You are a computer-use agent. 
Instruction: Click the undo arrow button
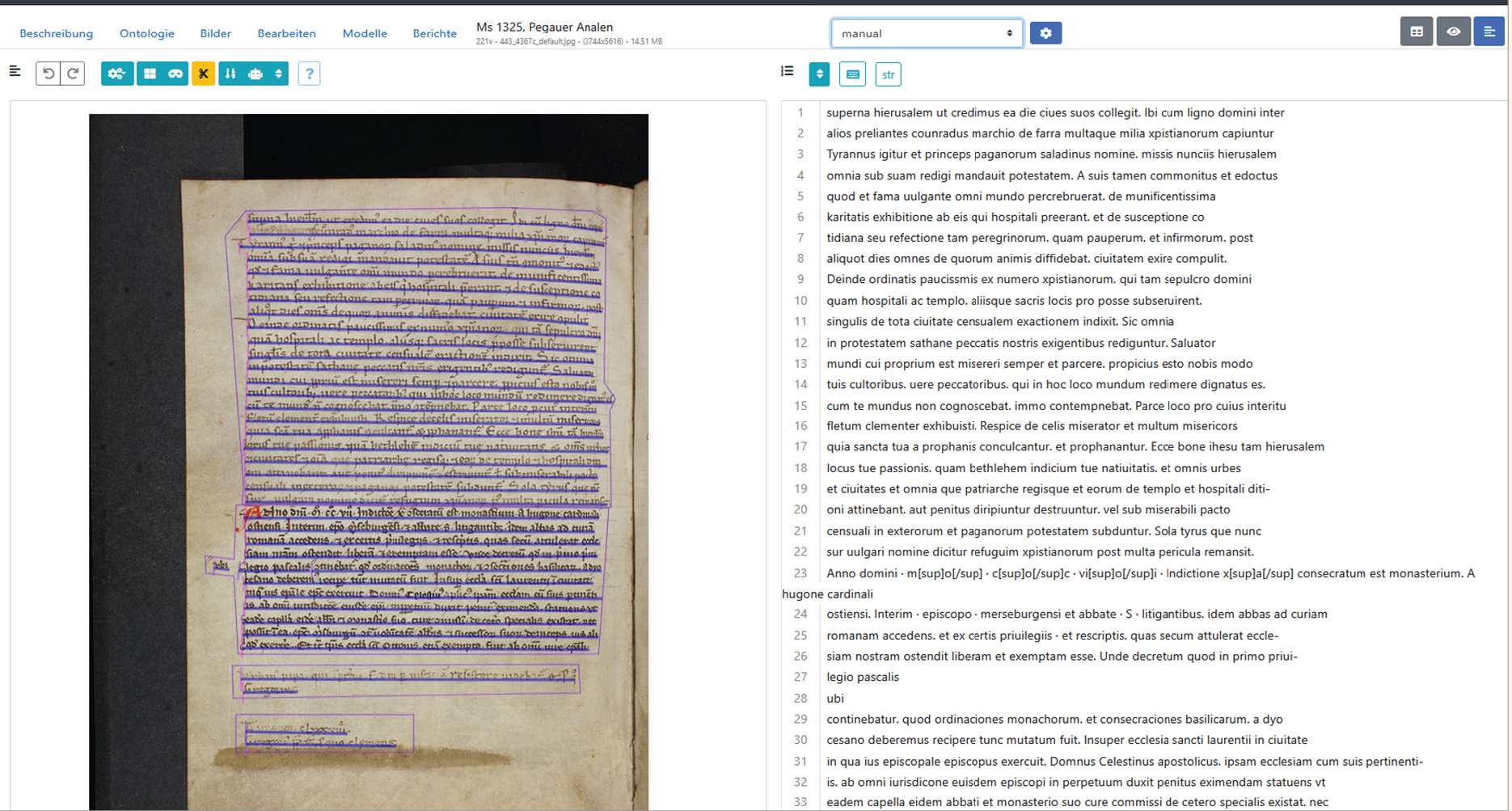coord(49,74)
